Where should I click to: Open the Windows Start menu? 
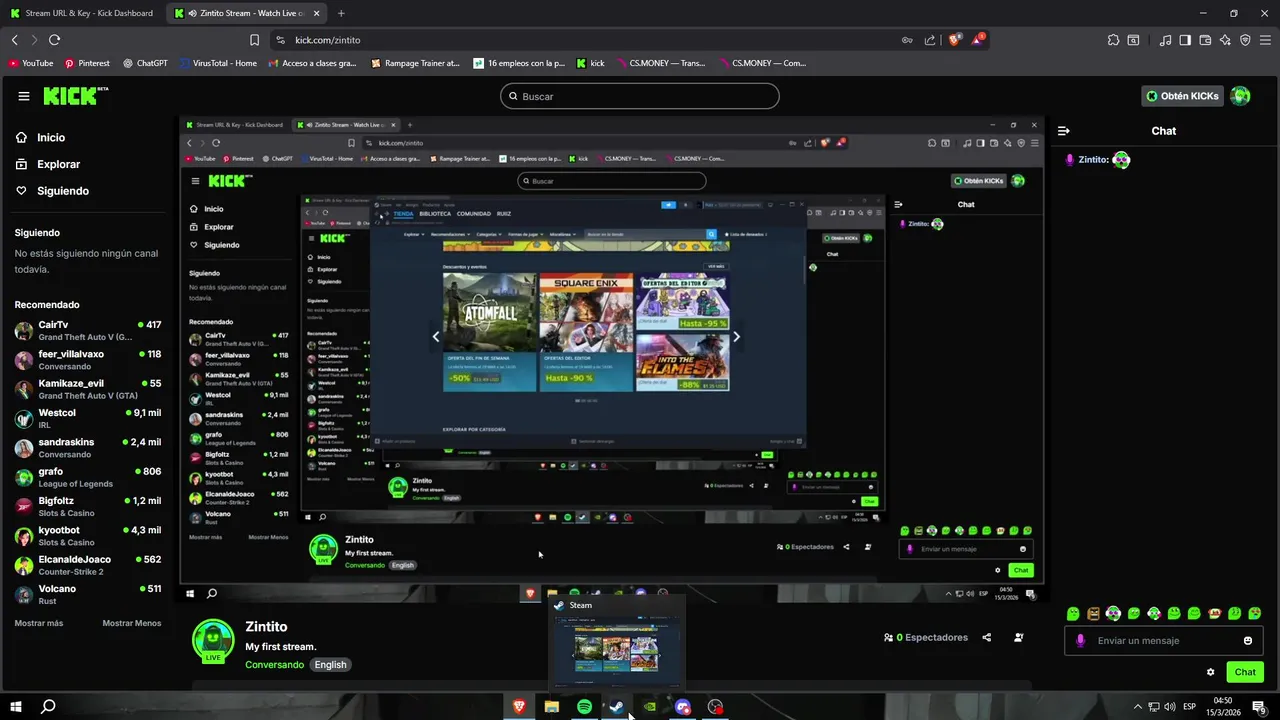pos(16,706)
